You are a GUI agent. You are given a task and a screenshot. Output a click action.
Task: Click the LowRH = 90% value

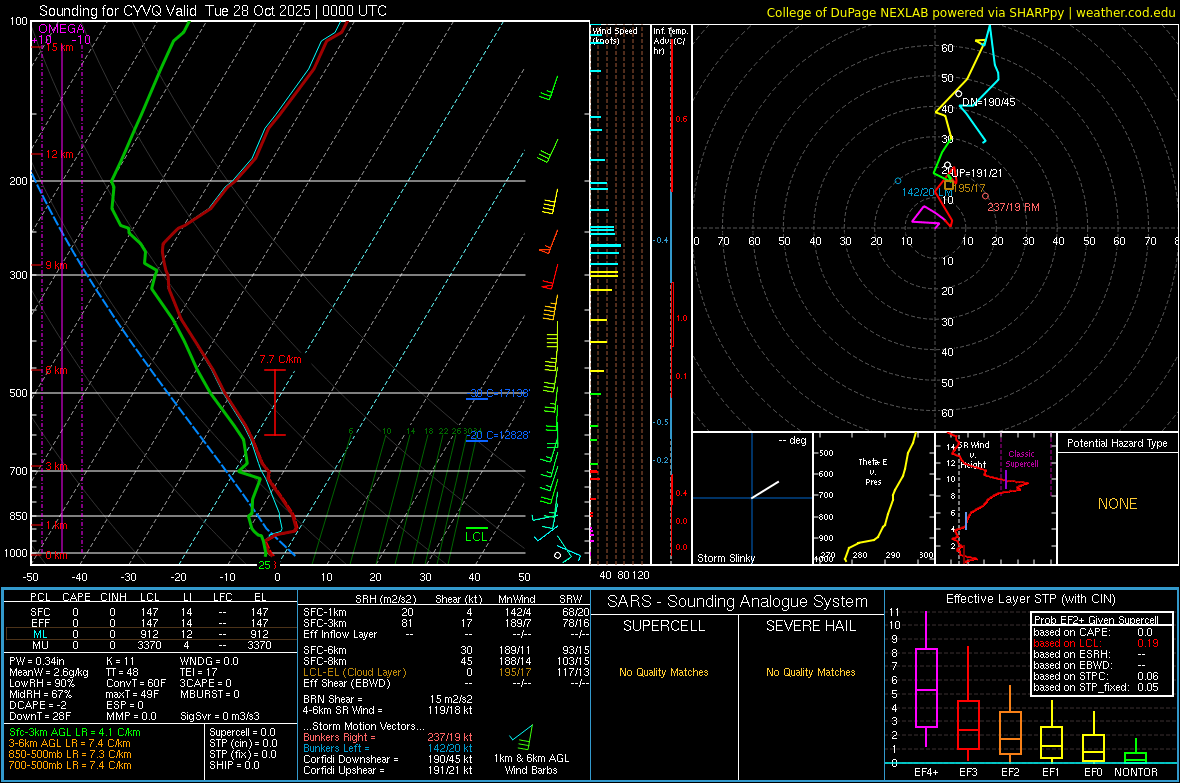point(42,683)
